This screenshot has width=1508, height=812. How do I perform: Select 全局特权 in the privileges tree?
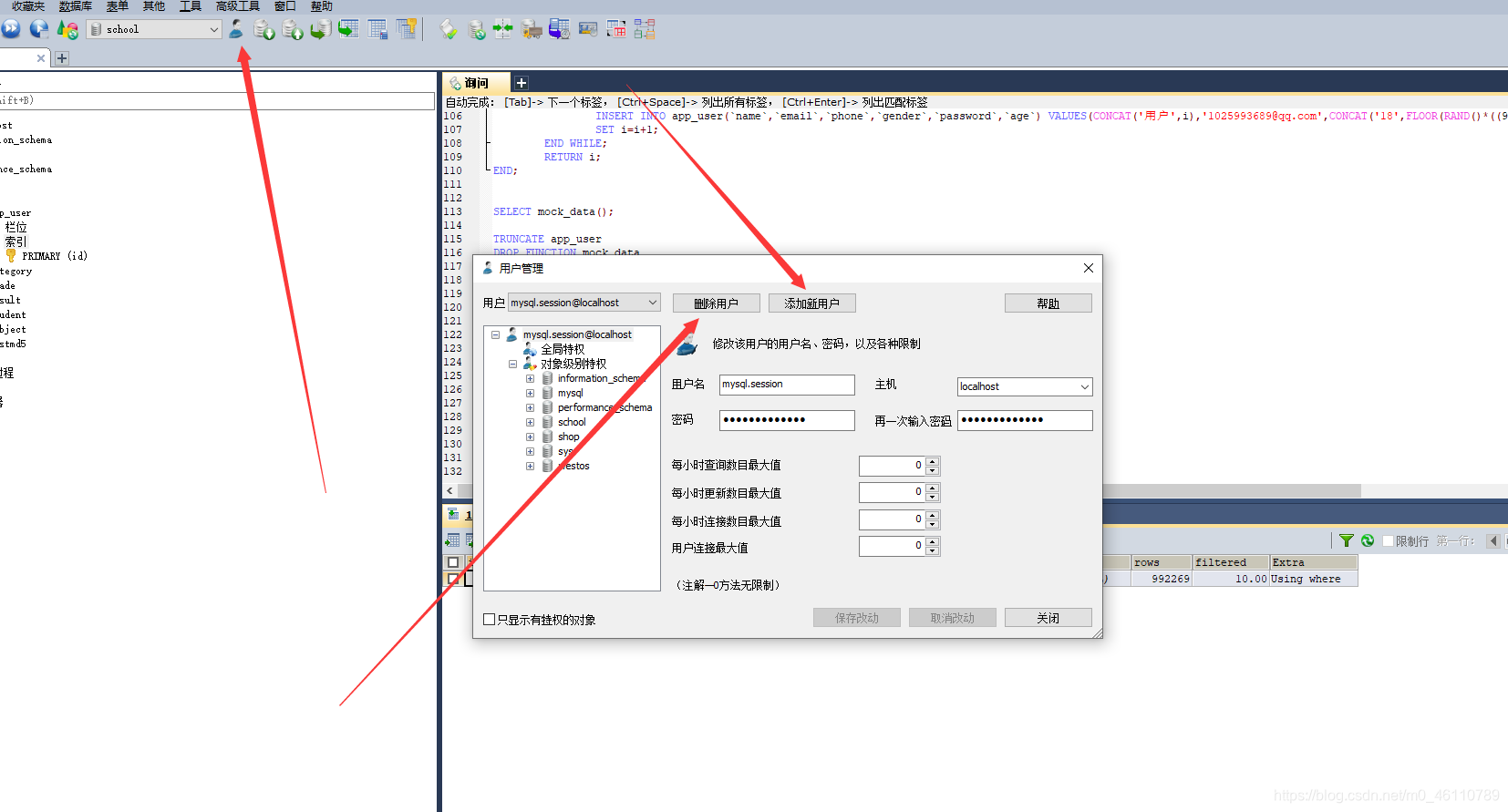click(x=563, y=349)
